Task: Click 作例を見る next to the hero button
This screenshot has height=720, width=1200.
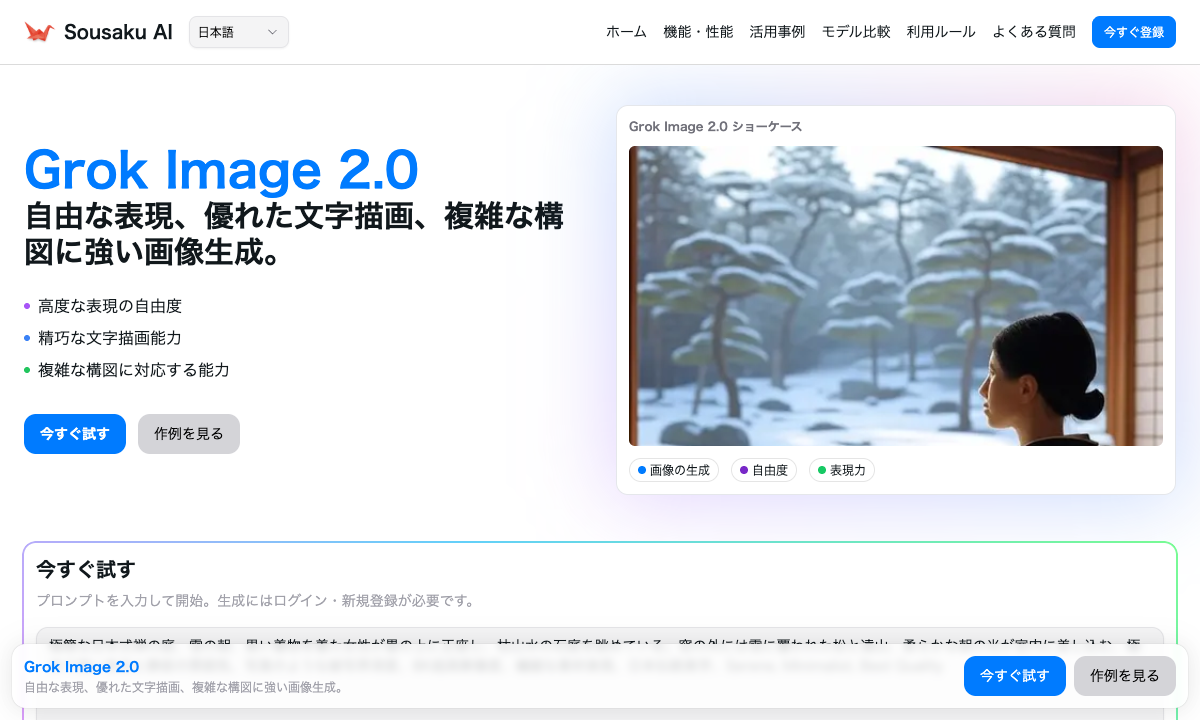Action: coord(188,433)
